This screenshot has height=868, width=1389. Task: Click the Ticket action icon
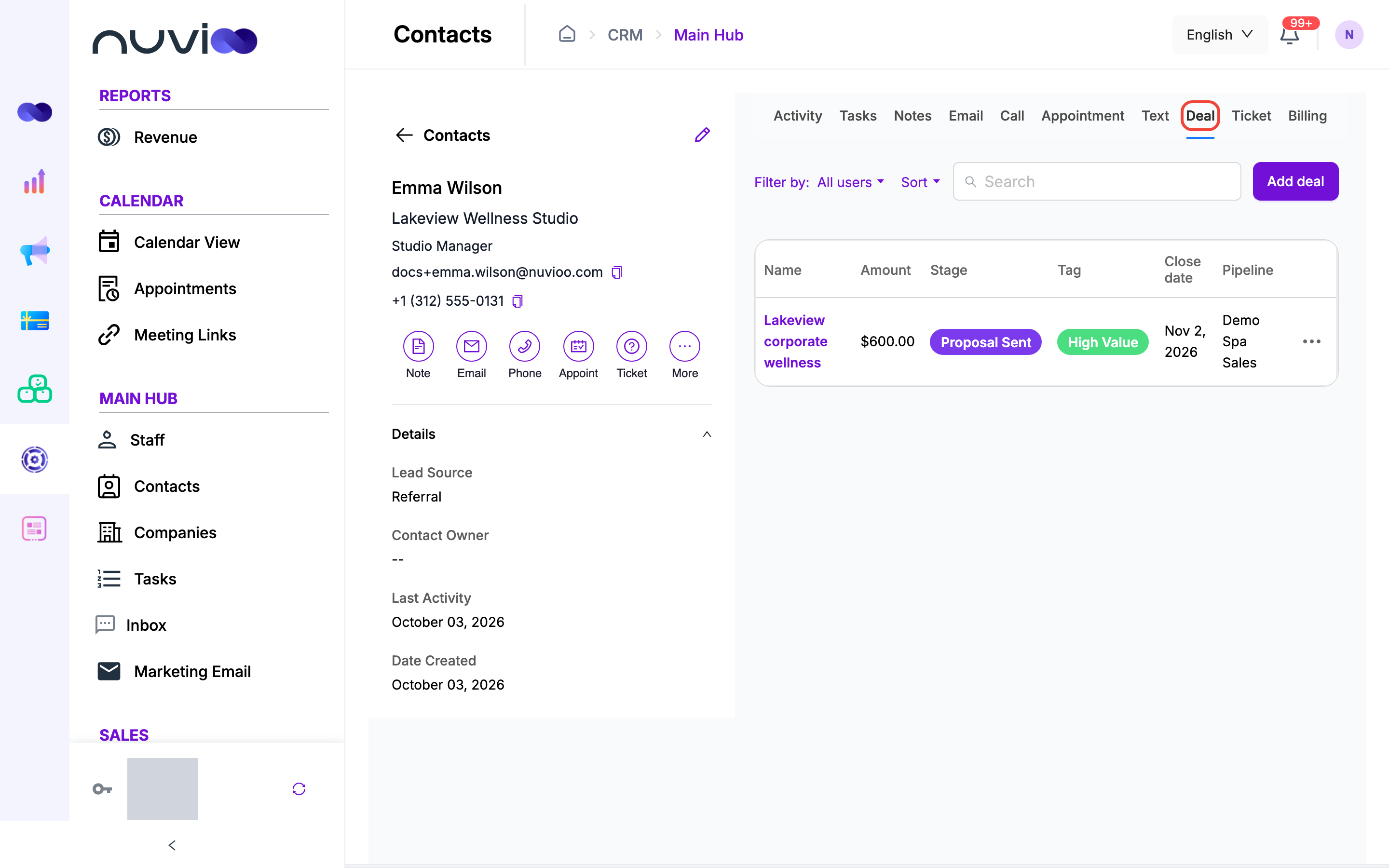click(631, 346)
